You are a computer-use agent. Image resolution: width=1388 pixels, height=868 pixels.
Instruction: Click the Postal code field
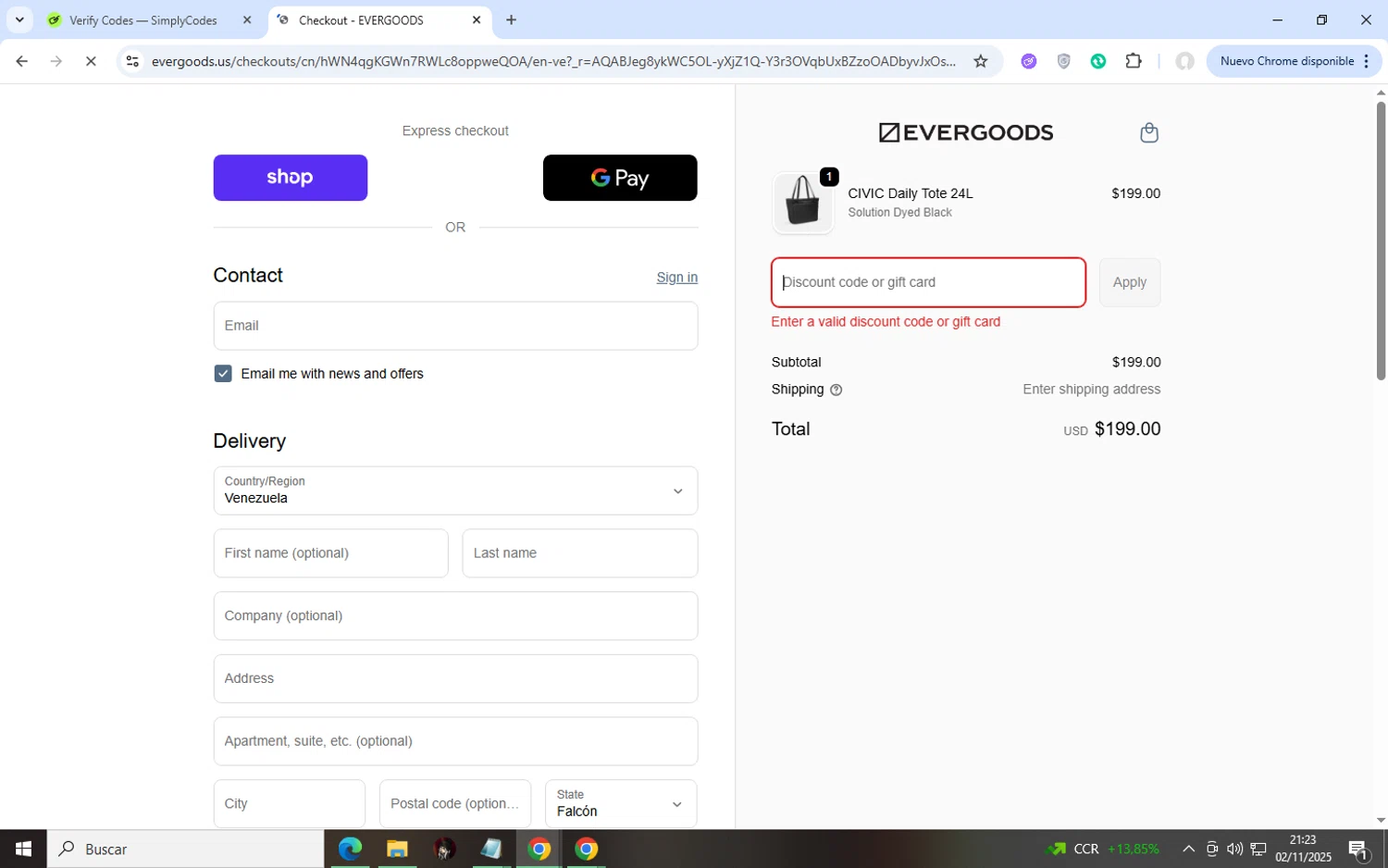[455, 803]
